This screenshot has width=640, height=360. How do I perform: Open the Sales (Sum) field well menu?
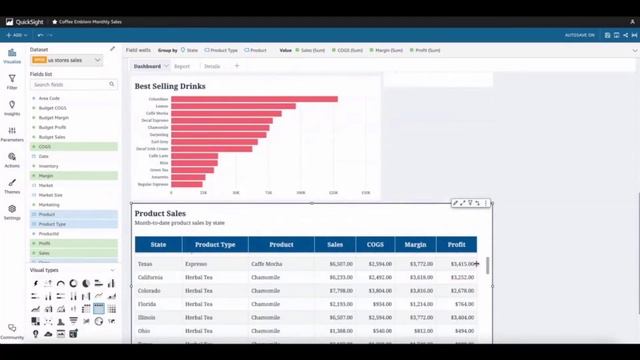310,50
